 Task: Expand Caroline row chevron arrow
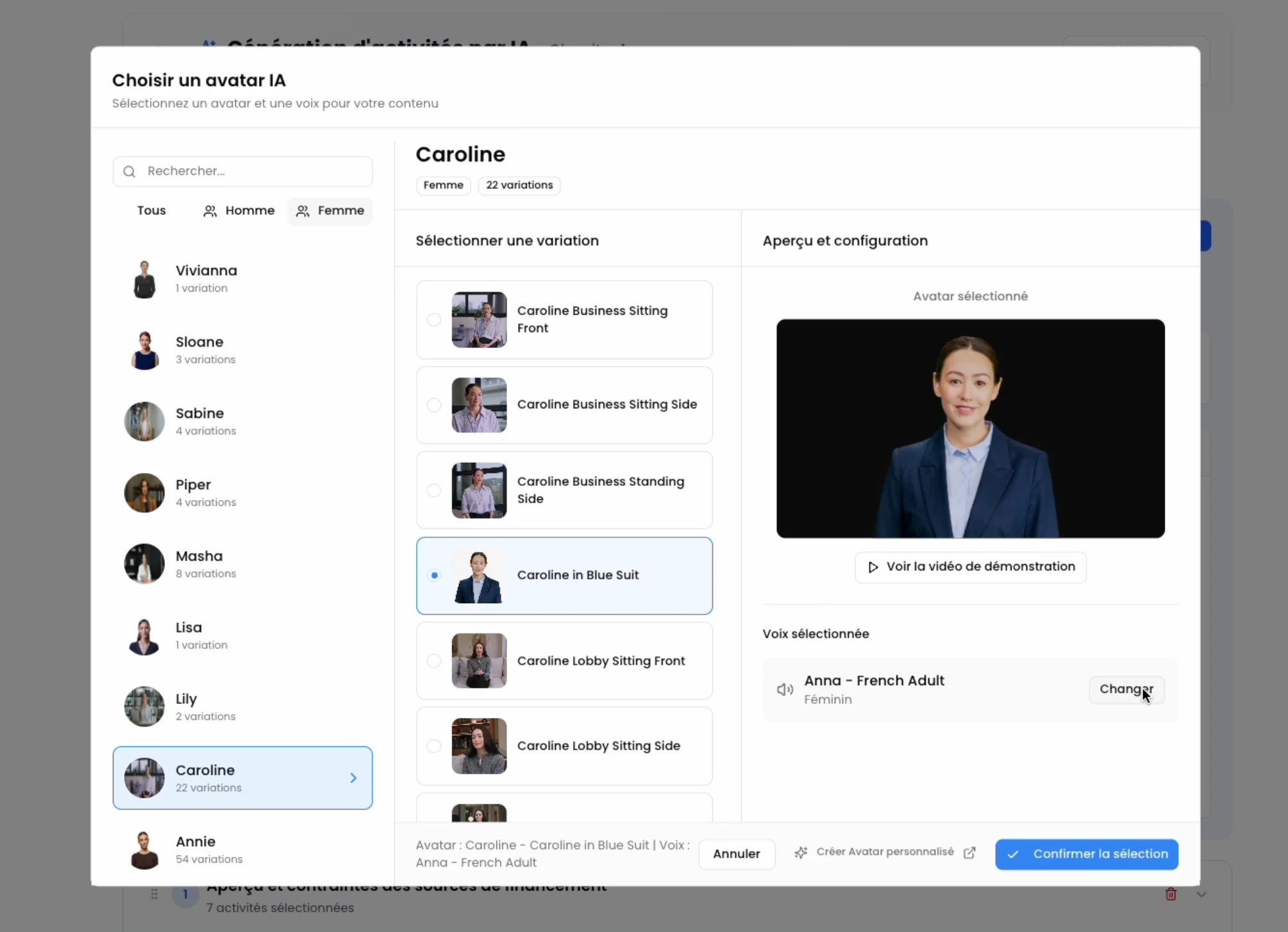pos(353,778)
